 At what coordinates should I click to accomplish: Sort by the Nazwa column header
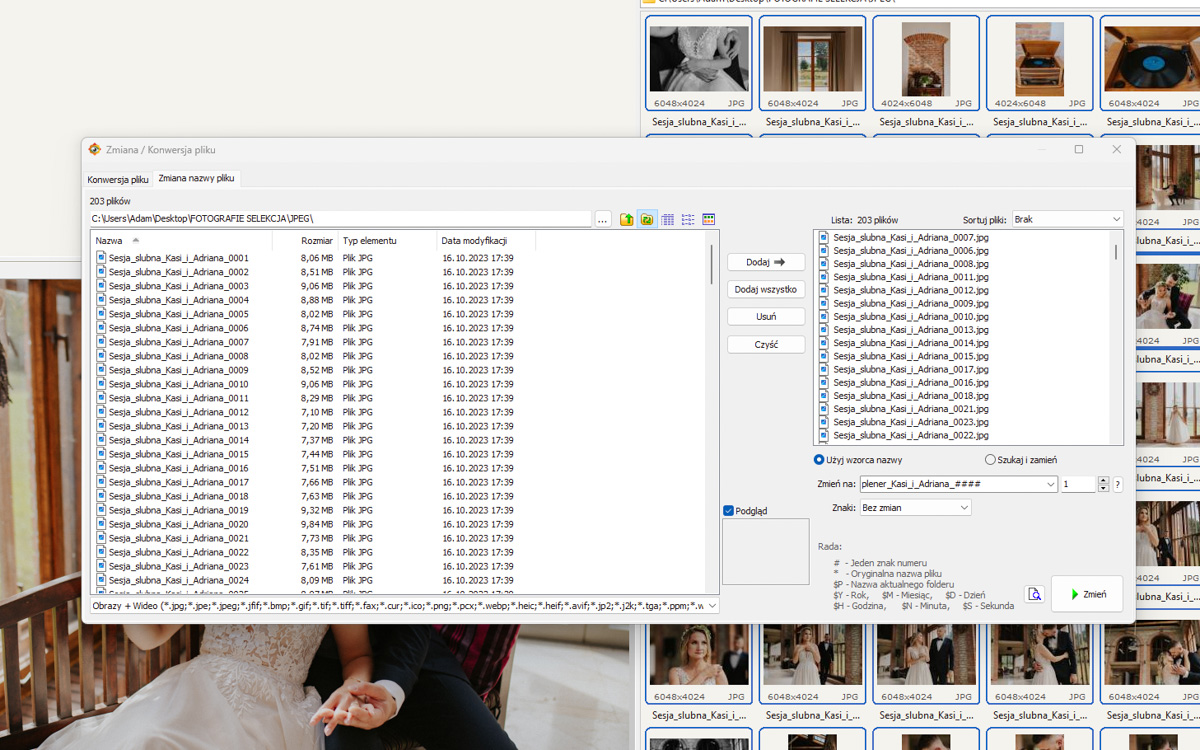click(x=181, y=241)
